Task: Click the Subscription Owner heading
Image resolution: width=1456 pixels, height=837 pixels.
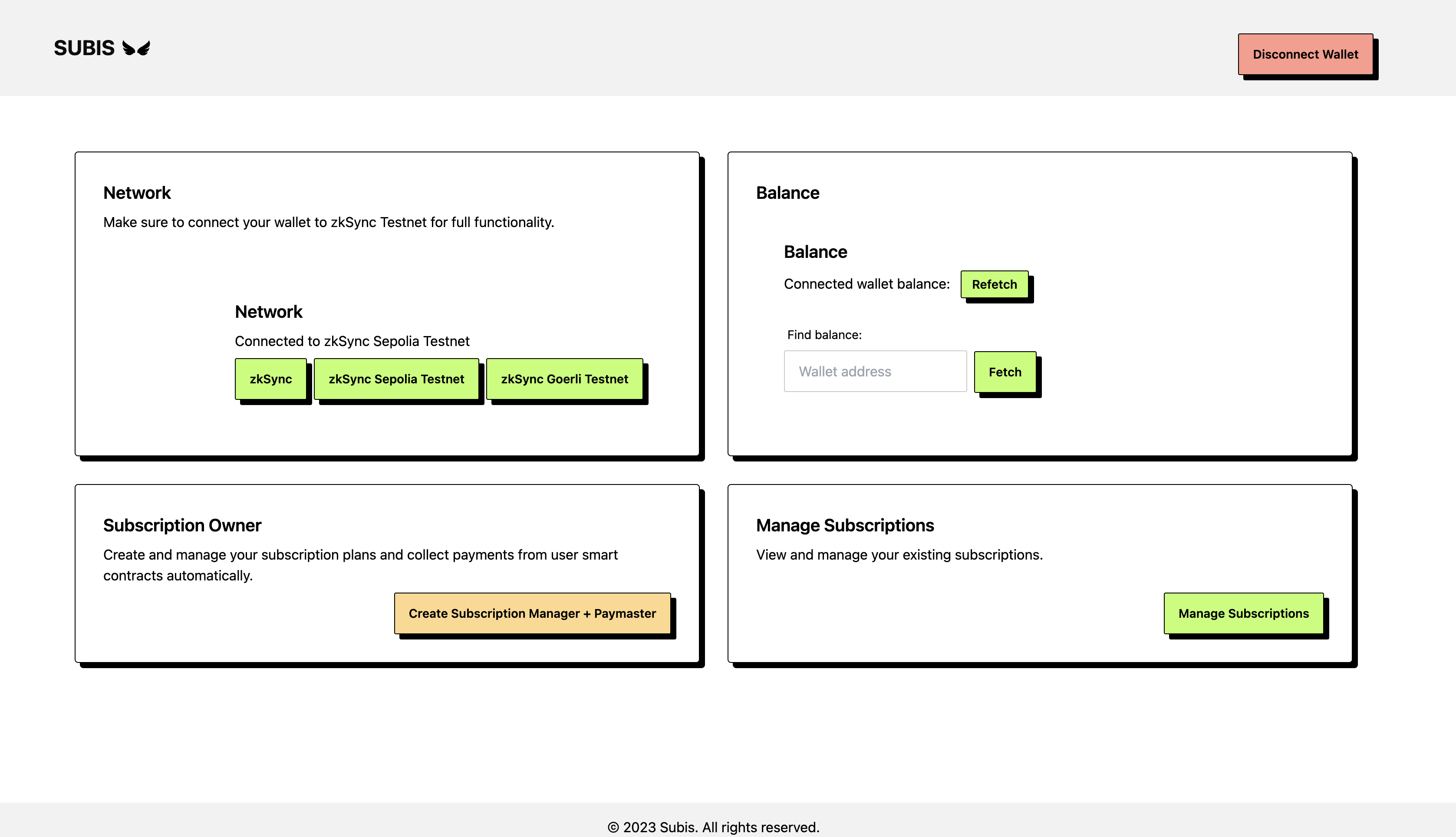Action: pyautogui.click(x=182, y=525)
